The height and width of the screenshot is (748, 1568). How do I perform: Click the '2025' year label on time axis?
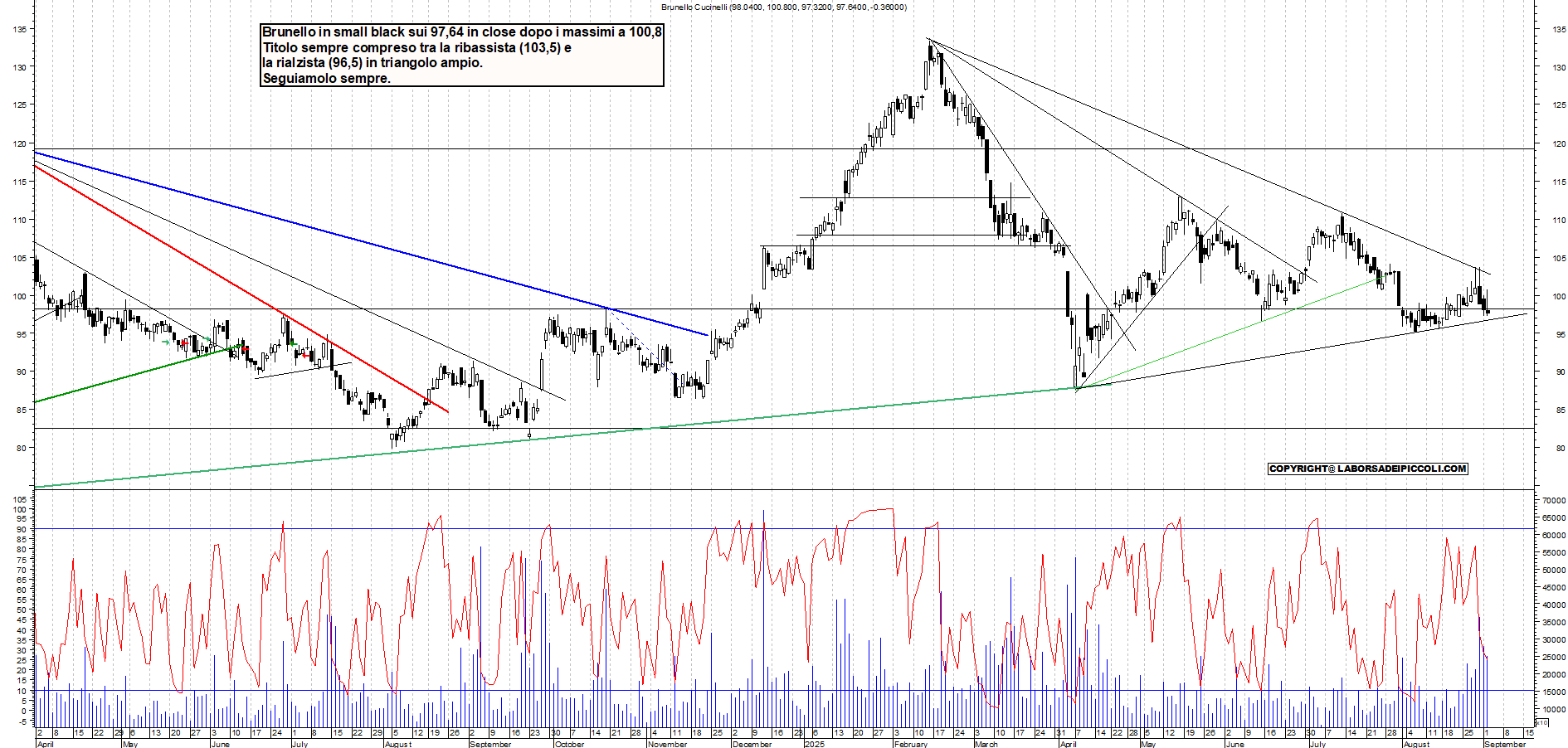click(x=815, y=744)
